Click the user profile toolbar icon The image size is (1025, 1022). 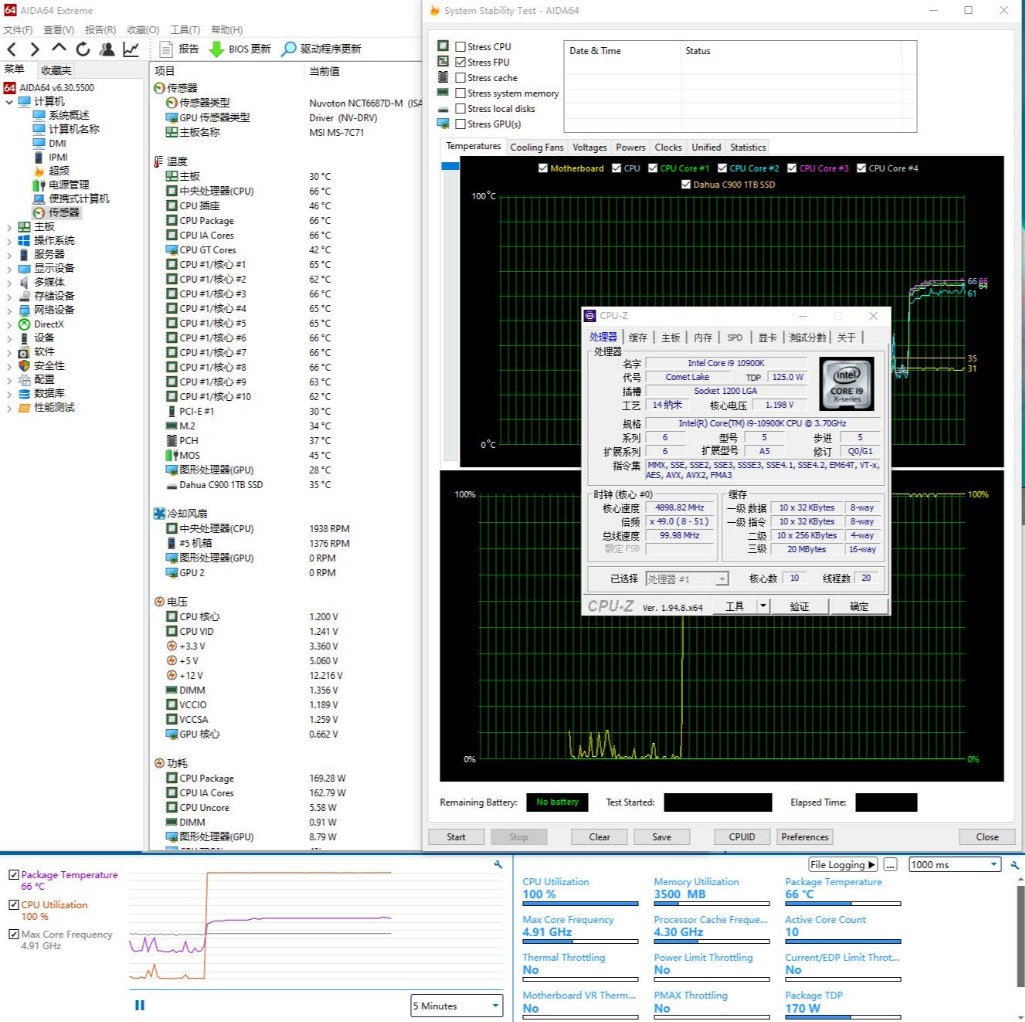point(106,49)
